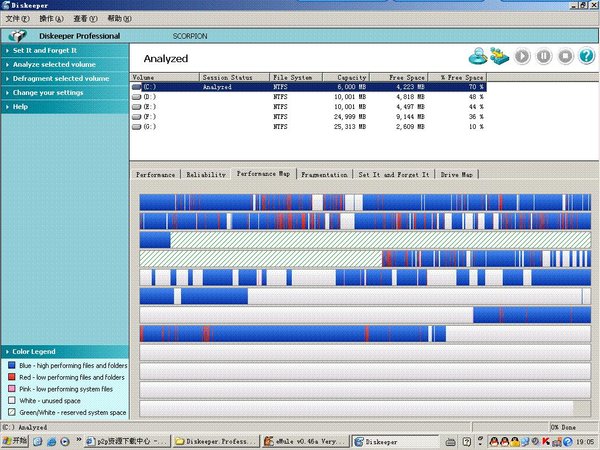Image resolution: width=600 pixels, height=450 pixels.
Task: Open the Diskeeper Profess... folder taskbar item
Action: (x=216, y=441)
